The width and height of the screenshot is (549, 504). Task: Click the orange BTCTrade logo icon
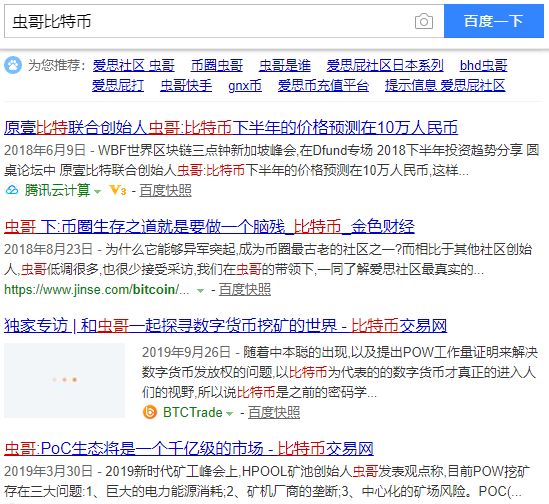150,412
